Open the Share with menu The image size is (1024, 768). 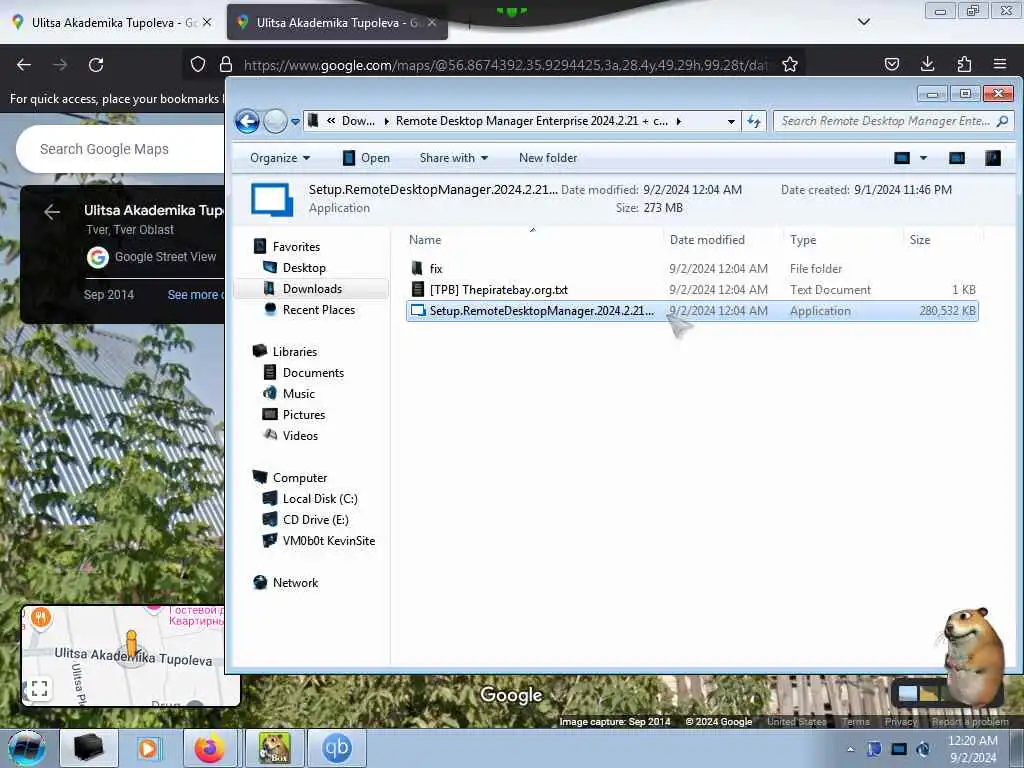(454, 158)
